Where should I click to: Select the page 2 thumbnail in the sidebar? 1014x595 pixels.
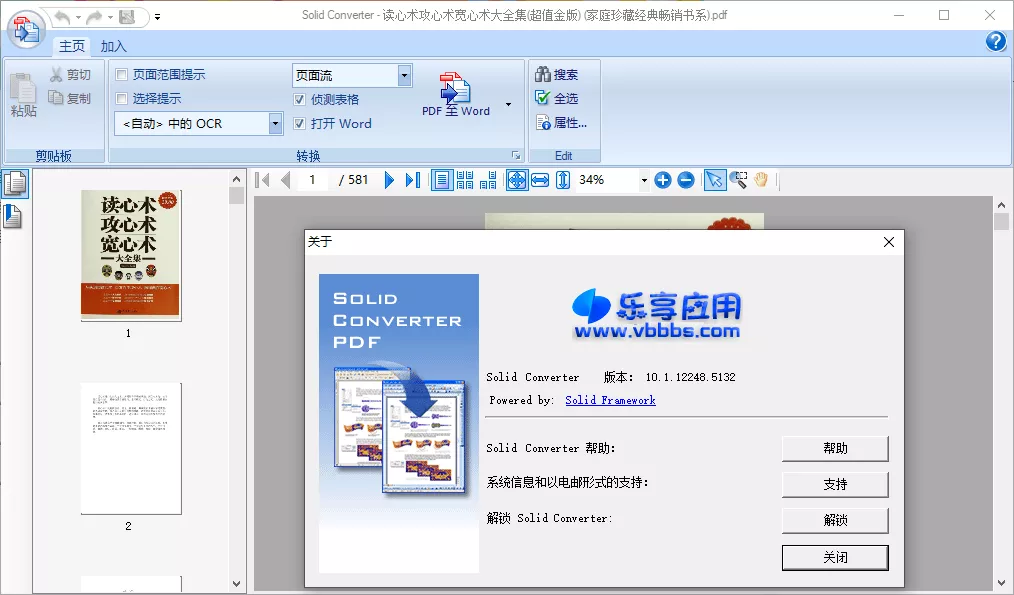point(131,450)
